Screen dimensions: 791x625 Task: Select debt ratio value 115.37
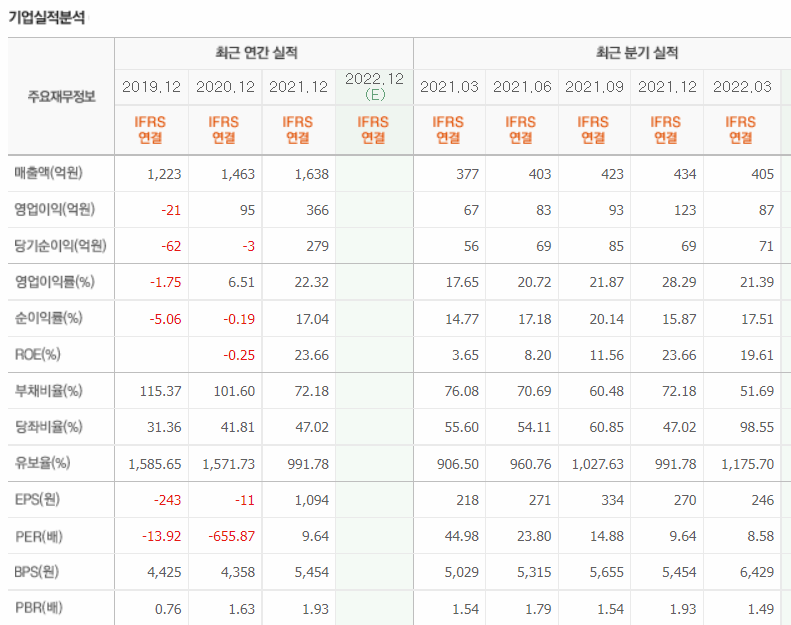click(160, 391)
